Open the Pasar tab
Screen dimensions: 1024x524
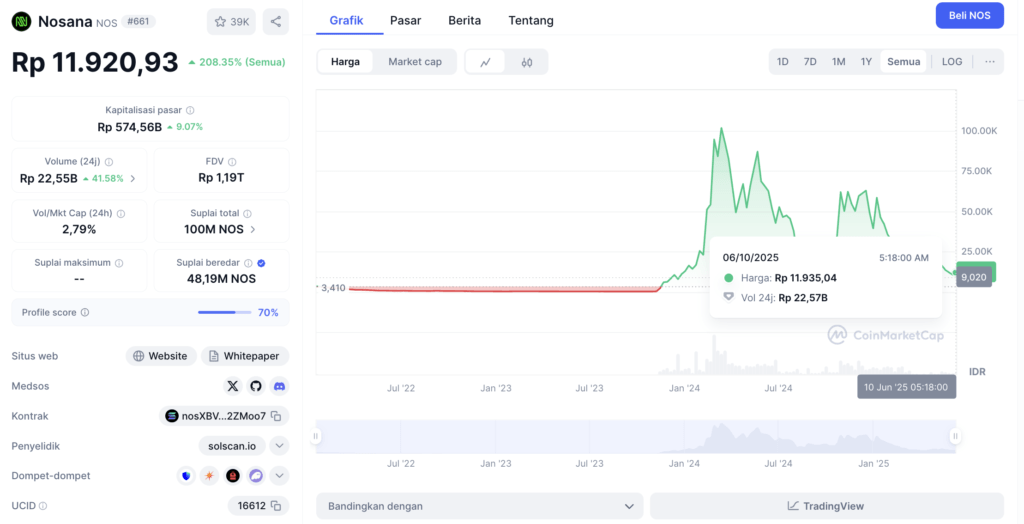click(406, 20)
